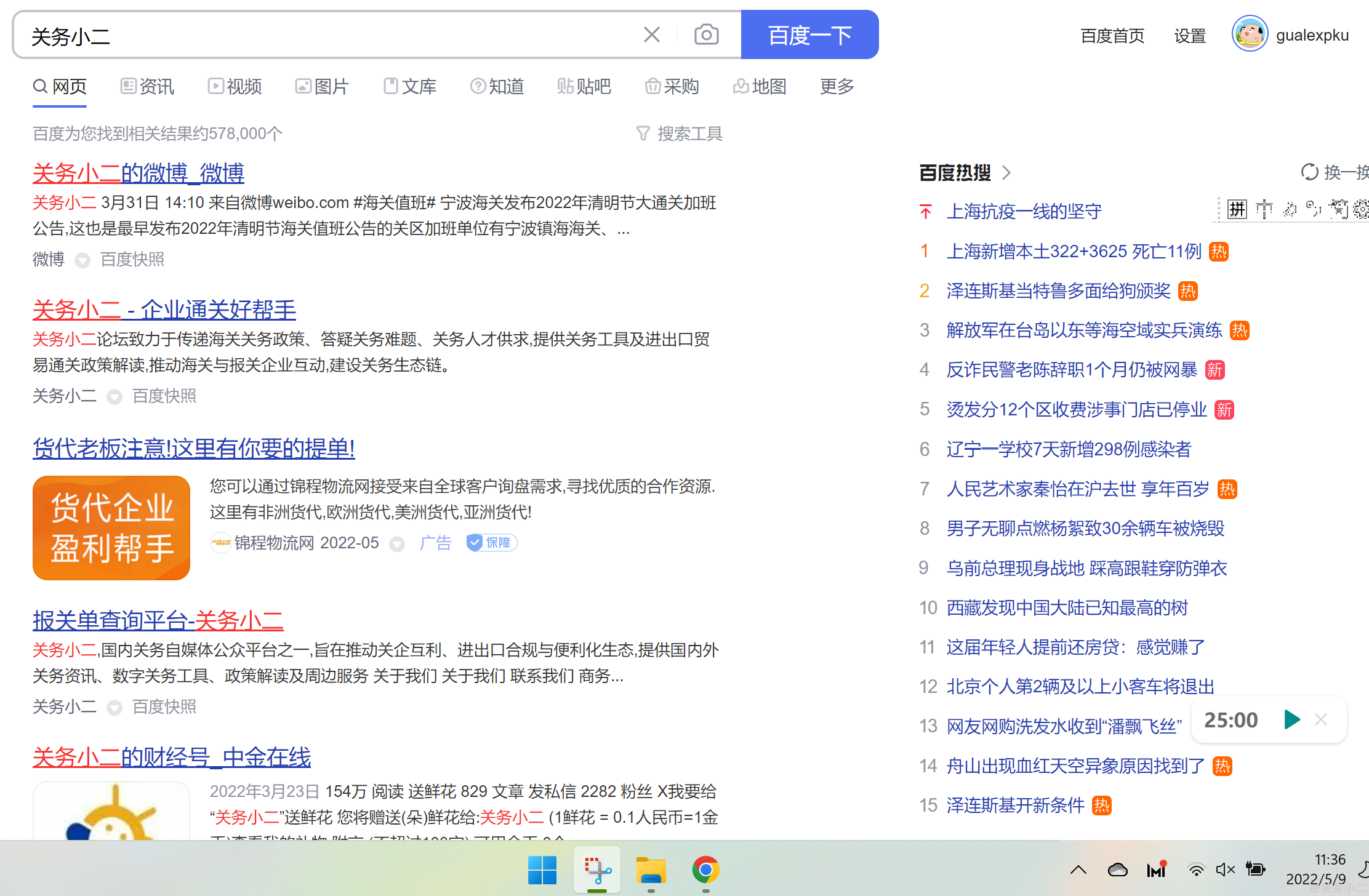The image size is (1369, 896).
Task: Switch to the 贴吧 tab
Action: coord(584,86)
